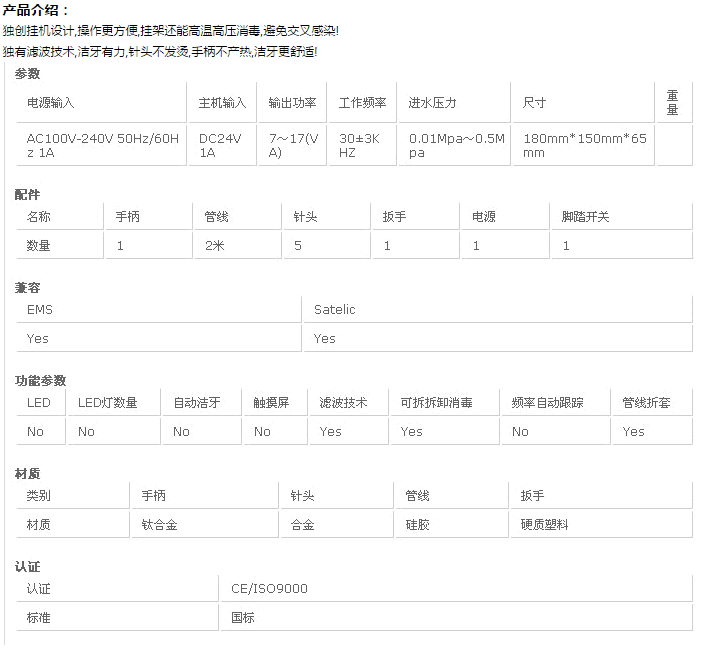Select the 钛合金 material cell
The width and height of the screenshot is (713, 661).
tap(205, 525)
